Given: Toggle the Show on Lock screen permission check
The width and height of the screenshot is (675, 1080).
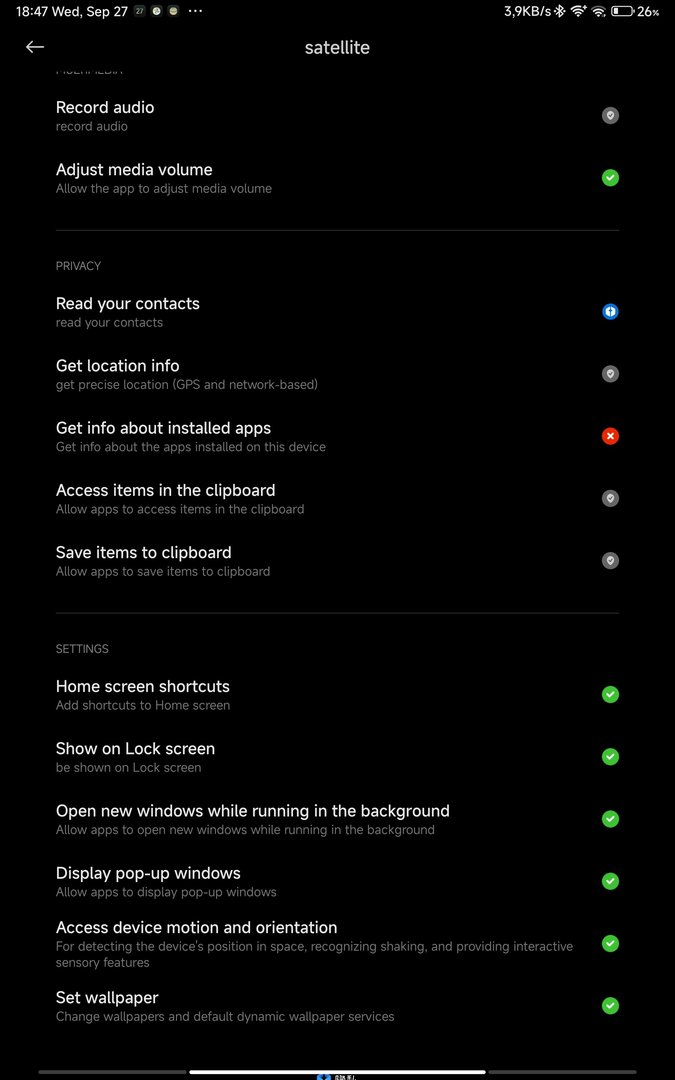Looking at the screenshot, I should 610,757.
